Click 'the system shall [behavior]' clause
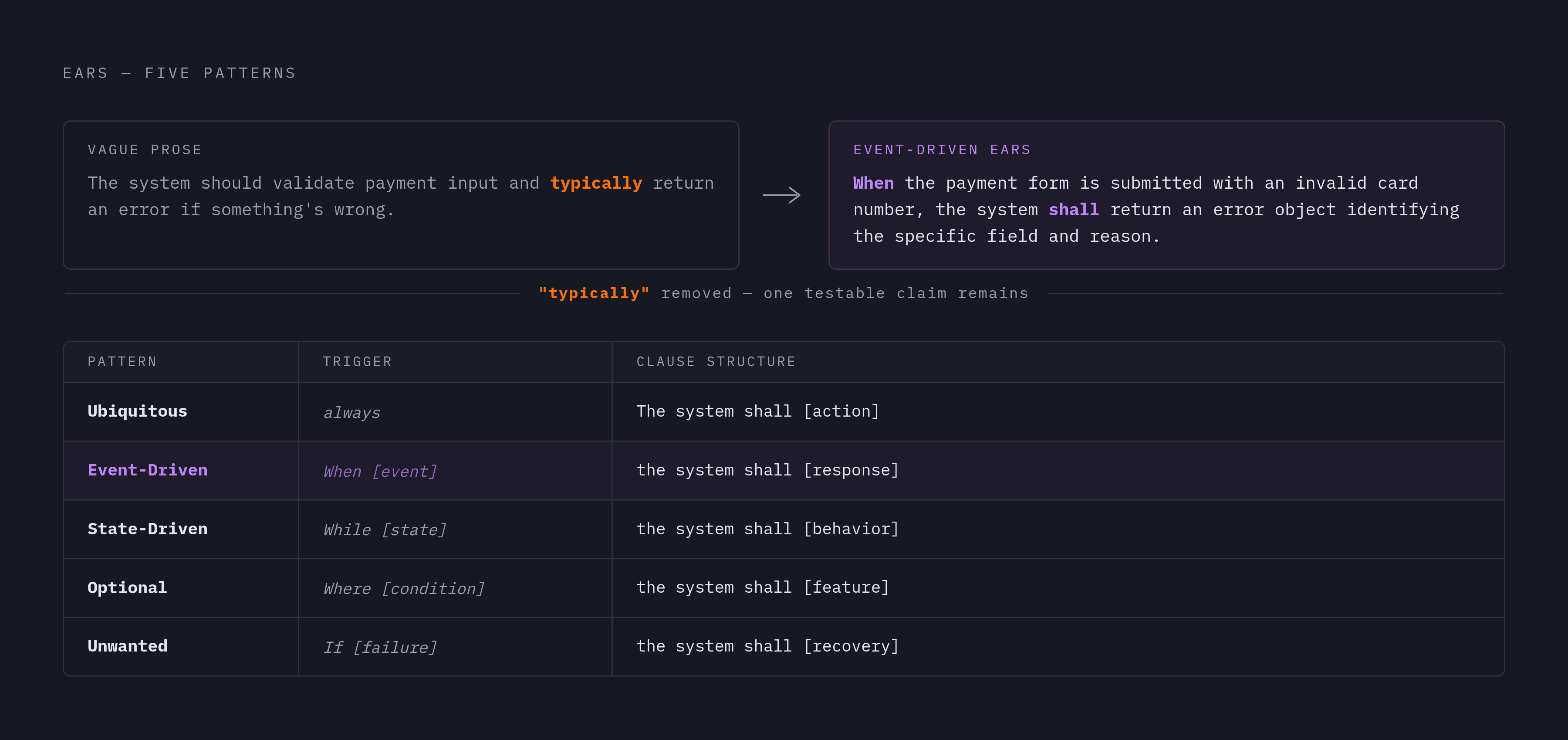 [767, 529]
